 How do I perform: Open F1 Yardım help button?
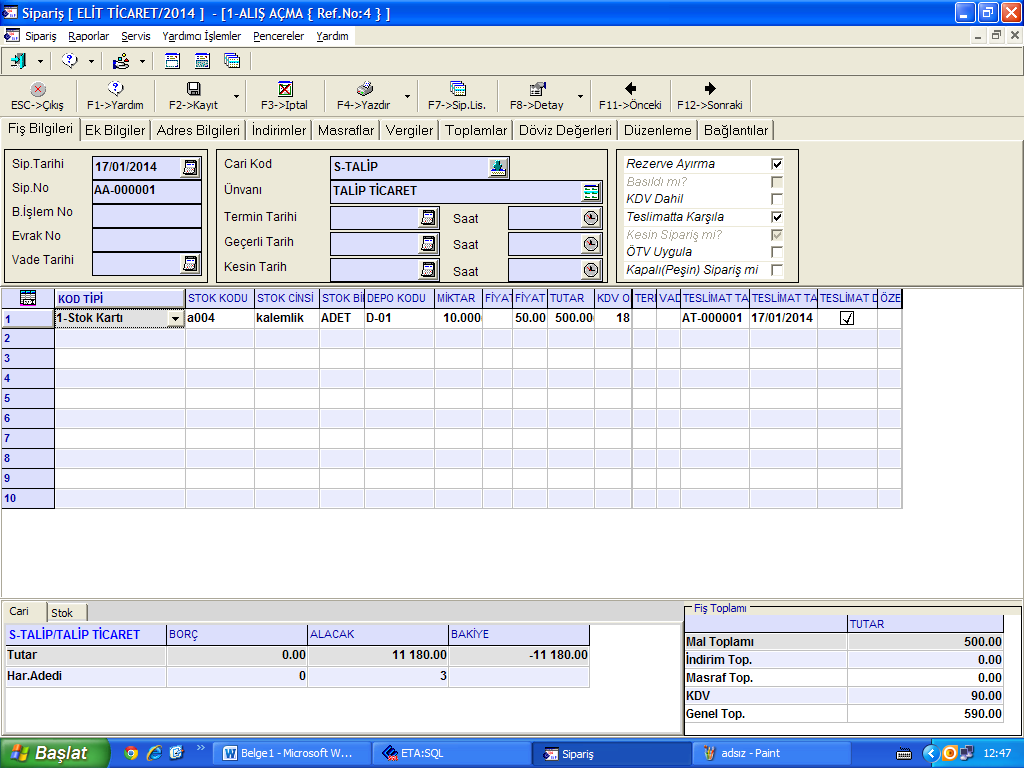[x=115, y=96]
